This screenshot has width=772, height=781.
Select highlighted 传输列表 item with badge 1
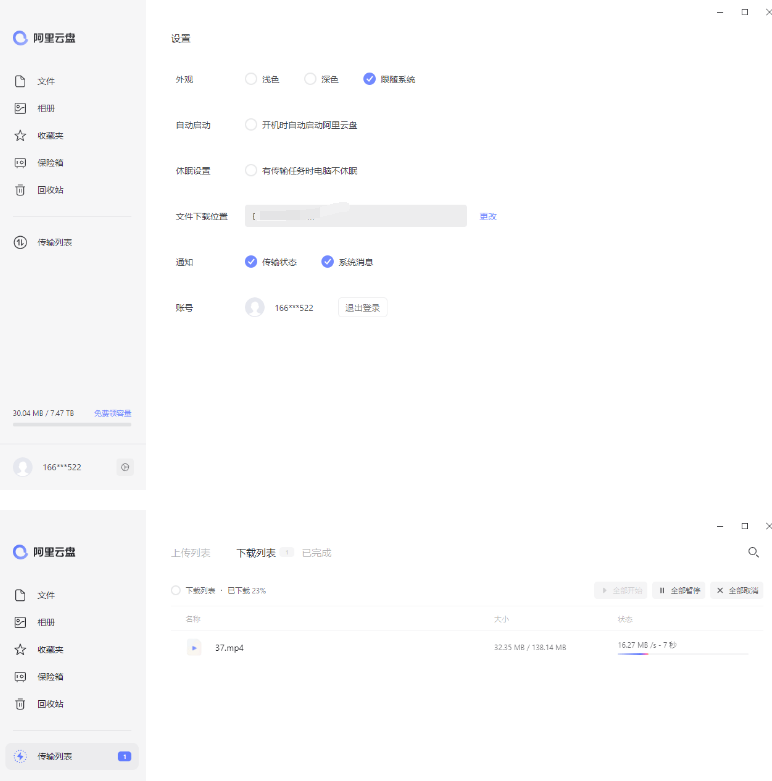point(72,756)
